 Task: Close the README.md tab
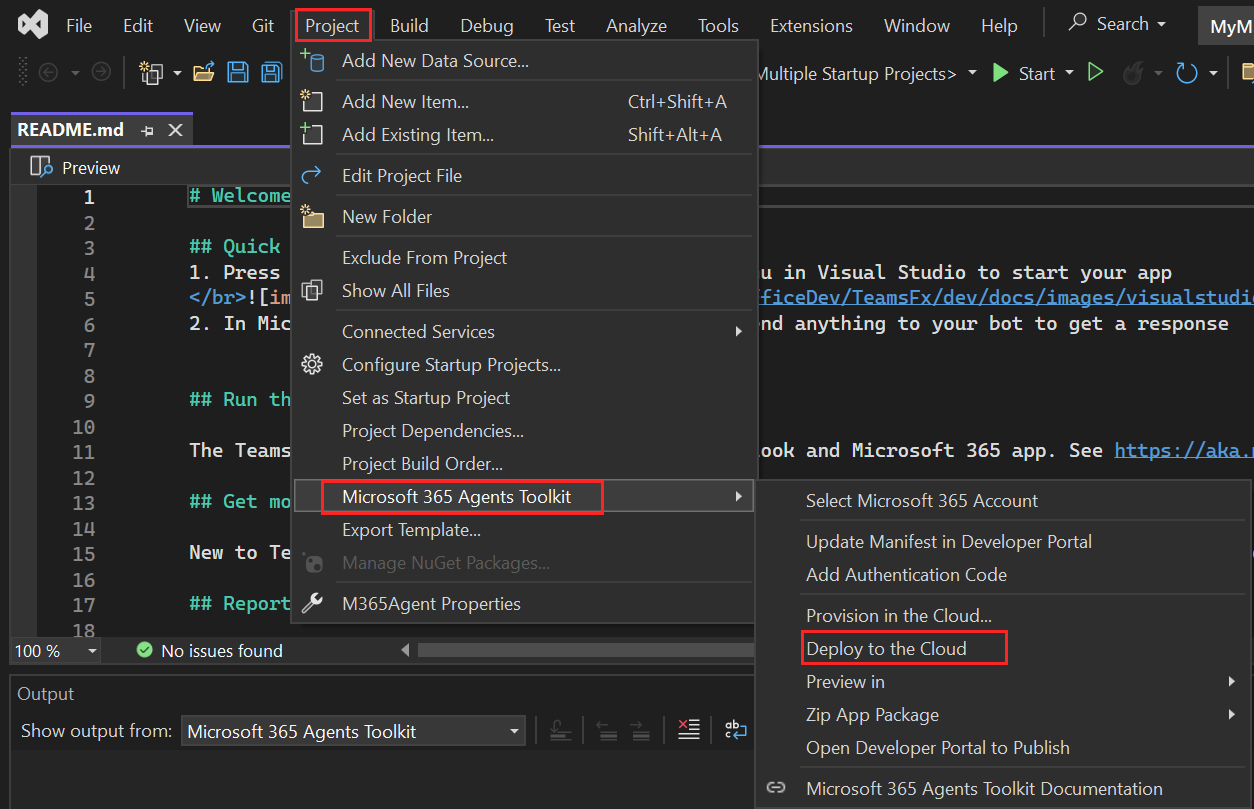coord(175,130)
